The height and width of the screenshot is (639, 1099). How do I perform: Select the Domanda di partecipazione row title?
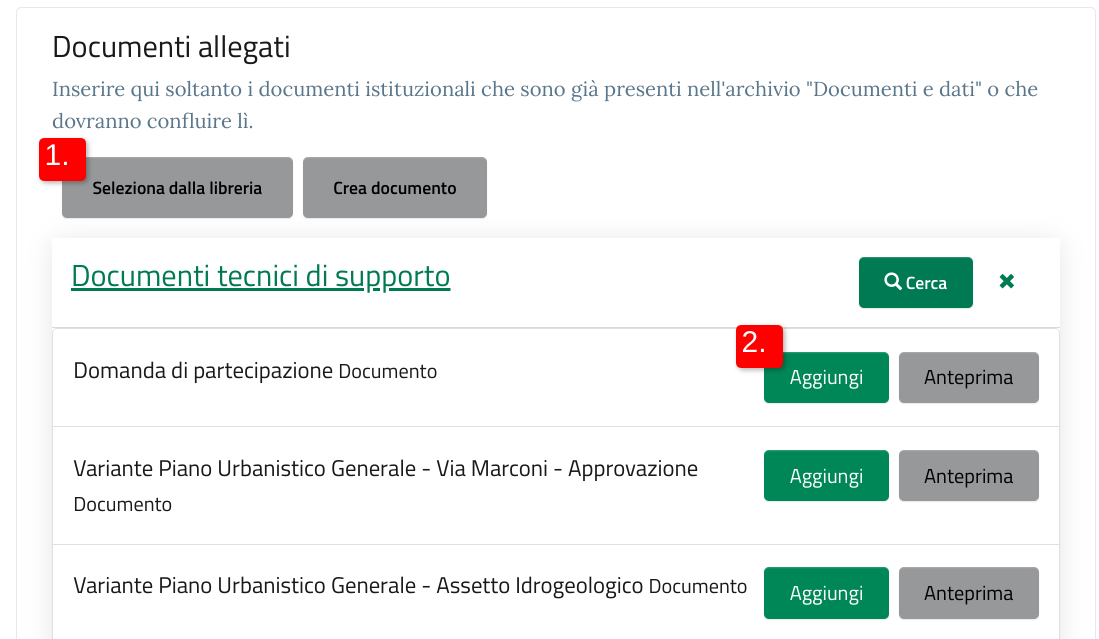203,371
